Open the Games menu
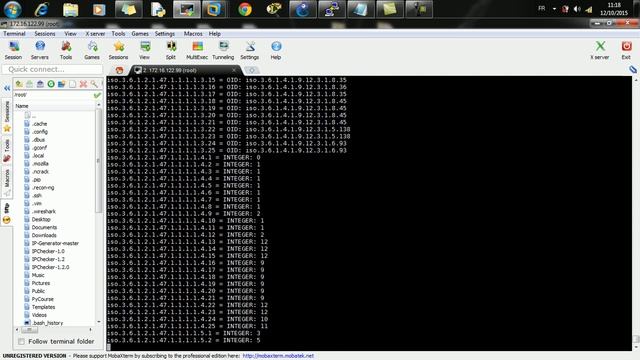640x360 pixels. [140, 33]
